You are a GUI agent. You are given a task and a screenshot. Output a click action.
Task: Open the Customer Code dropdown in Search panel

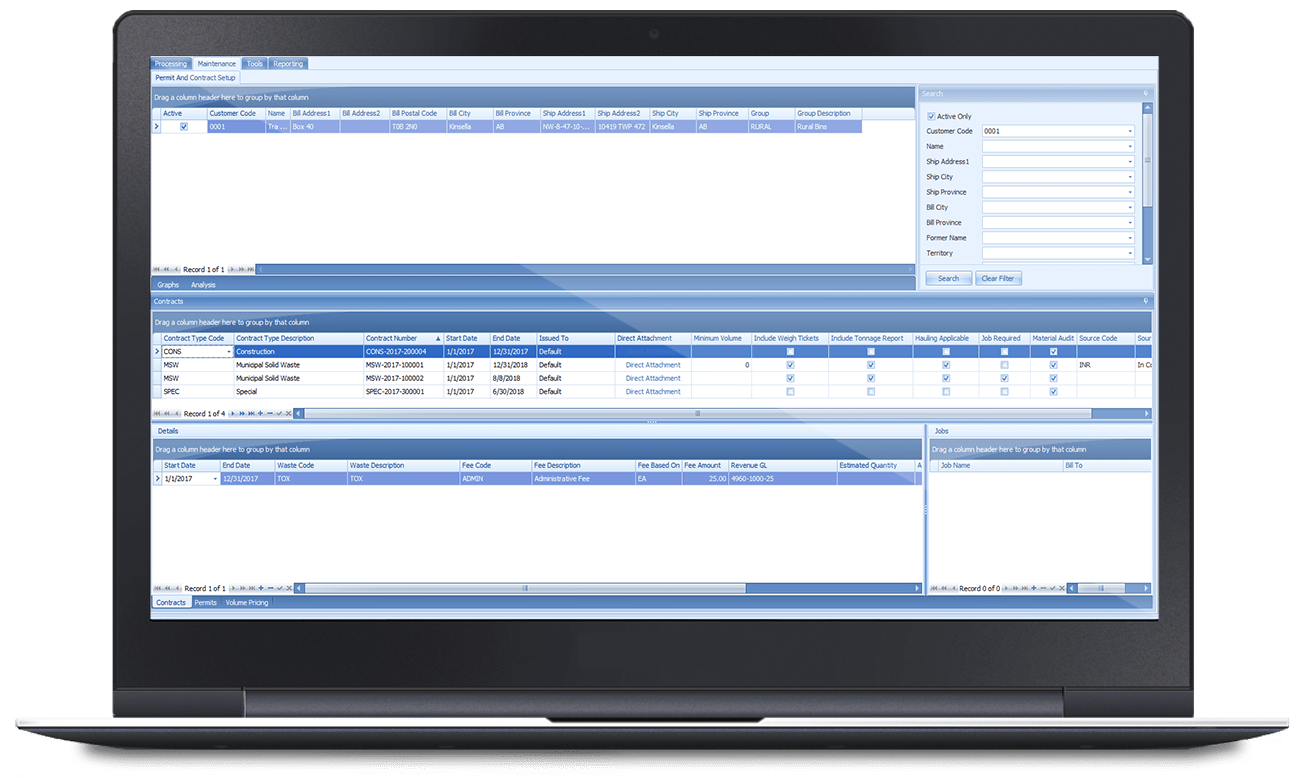(x=1130, y=131)
